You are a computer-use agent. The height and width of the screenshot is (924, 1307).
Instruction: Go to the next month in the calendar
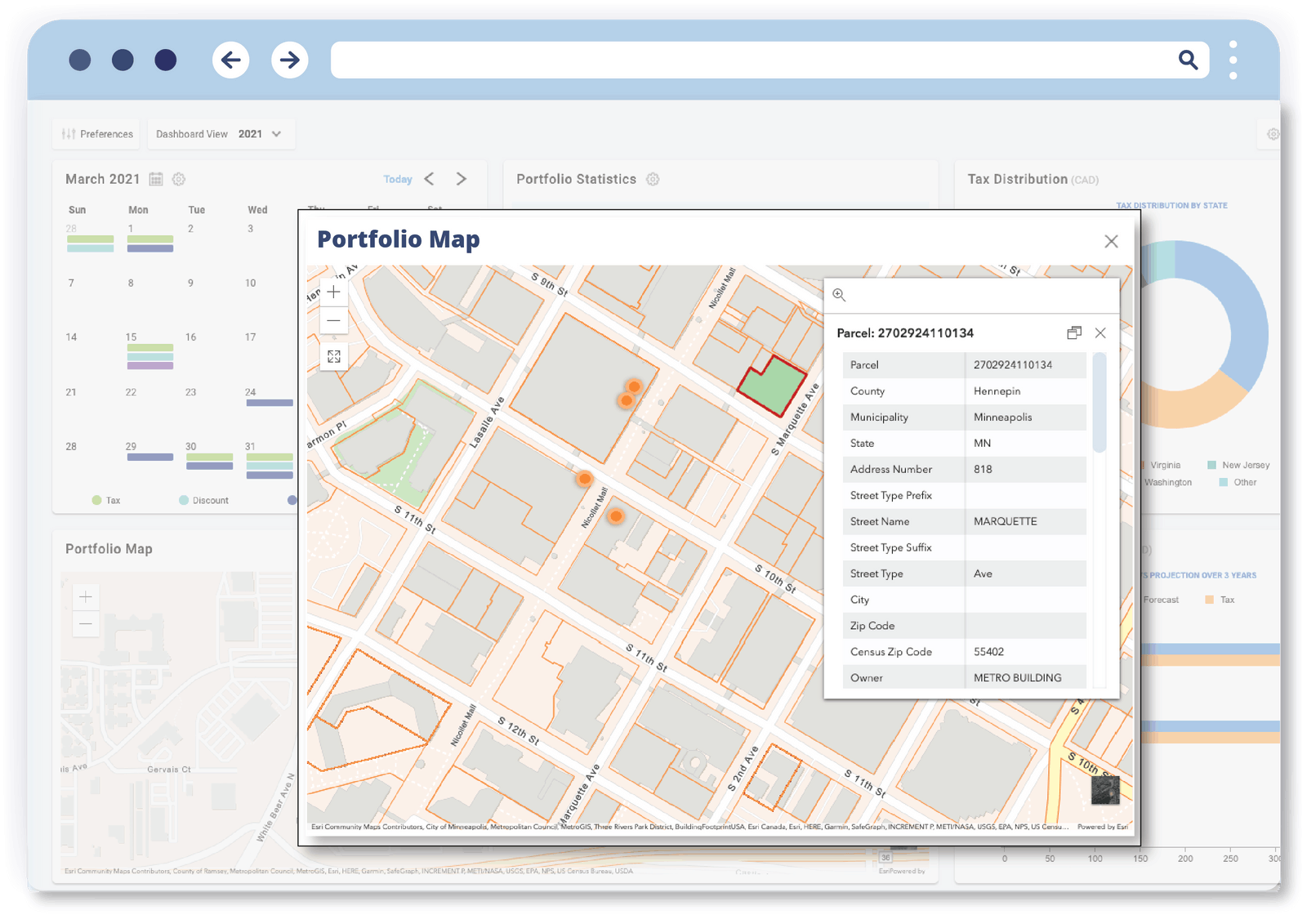pos(462,178)
